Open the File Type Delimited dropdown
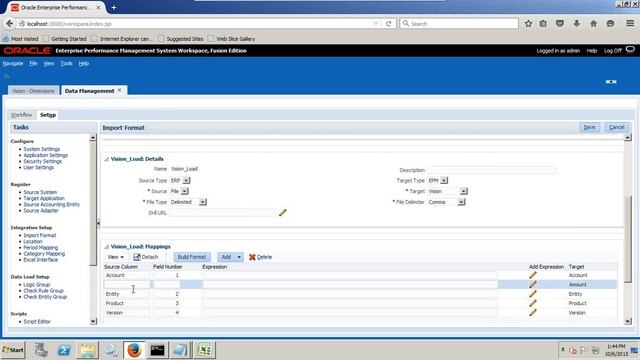The height and width of the screenshot is (360, 640). coord(203,202)
